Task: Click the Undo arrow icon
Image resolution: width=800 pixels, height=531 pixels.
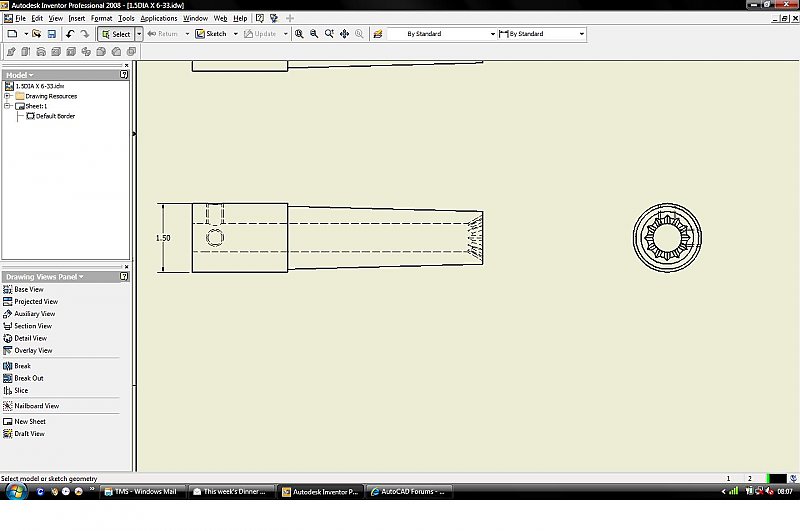Action: pyautogui.click(x=70, y=34)
